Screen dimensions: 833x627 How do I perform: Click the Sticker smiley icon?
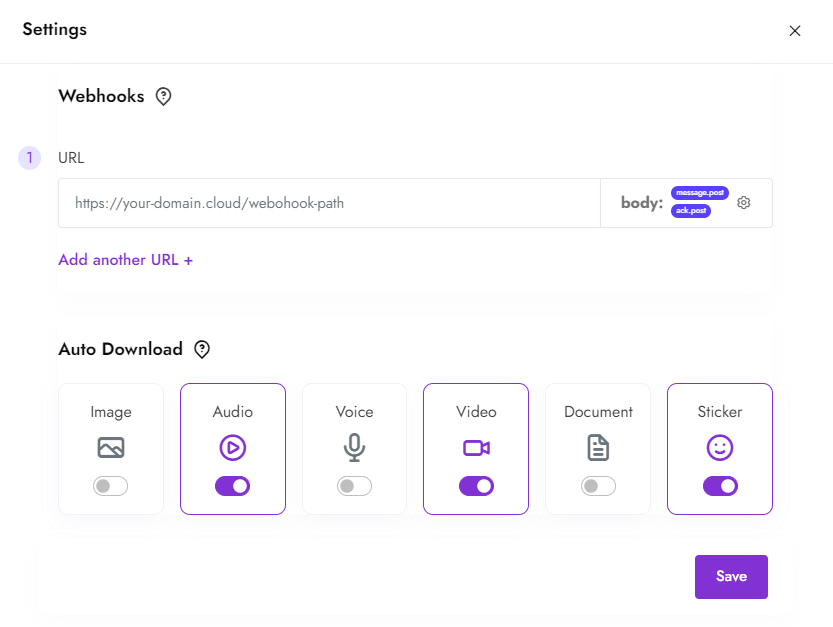720,448
